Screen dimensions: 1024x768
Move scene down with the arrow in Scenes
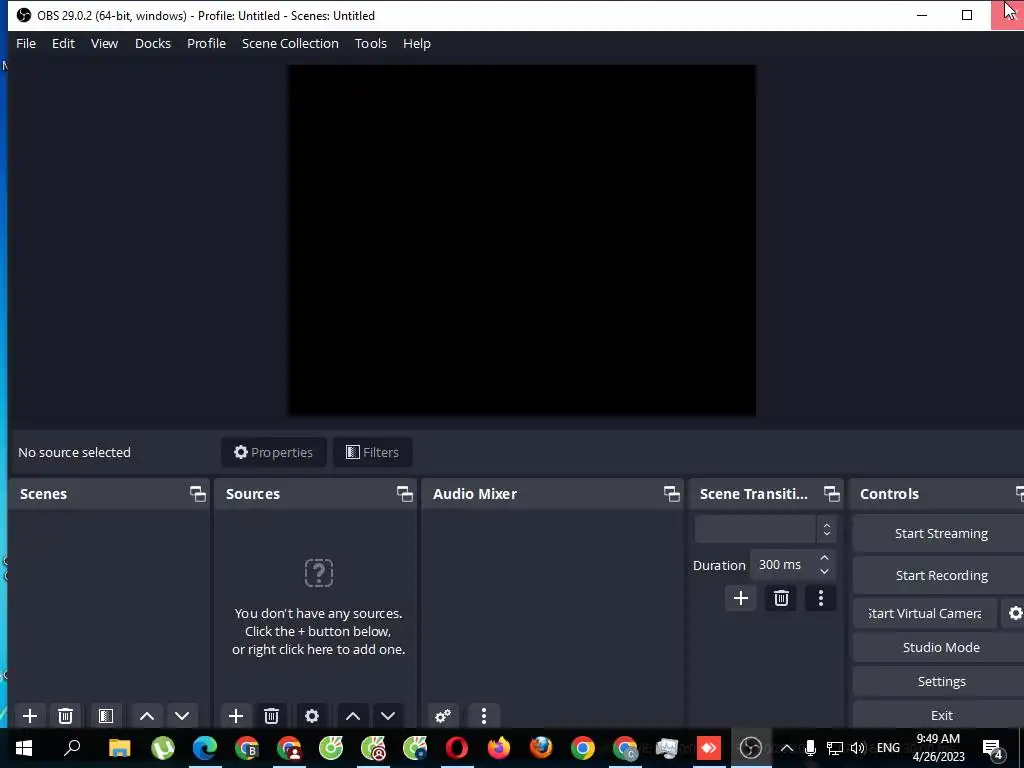[x=182, y=716]
